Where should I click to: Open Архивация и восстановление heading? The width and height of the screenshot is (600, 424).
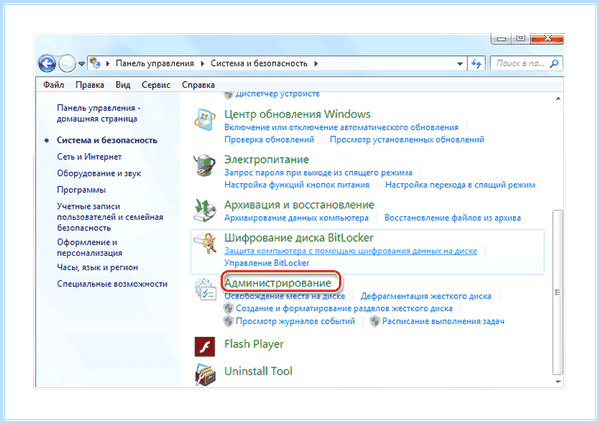pyautogui.click(x=299, y=205)
